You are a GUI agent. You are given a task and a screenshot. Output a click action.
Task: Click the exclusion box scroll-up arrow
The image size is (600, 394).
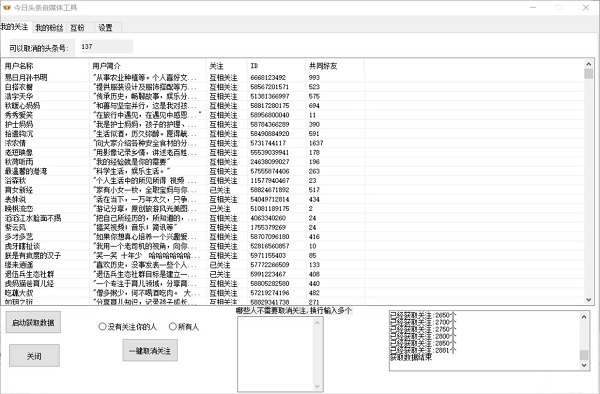pyautogui.click(x=318, y=322)
